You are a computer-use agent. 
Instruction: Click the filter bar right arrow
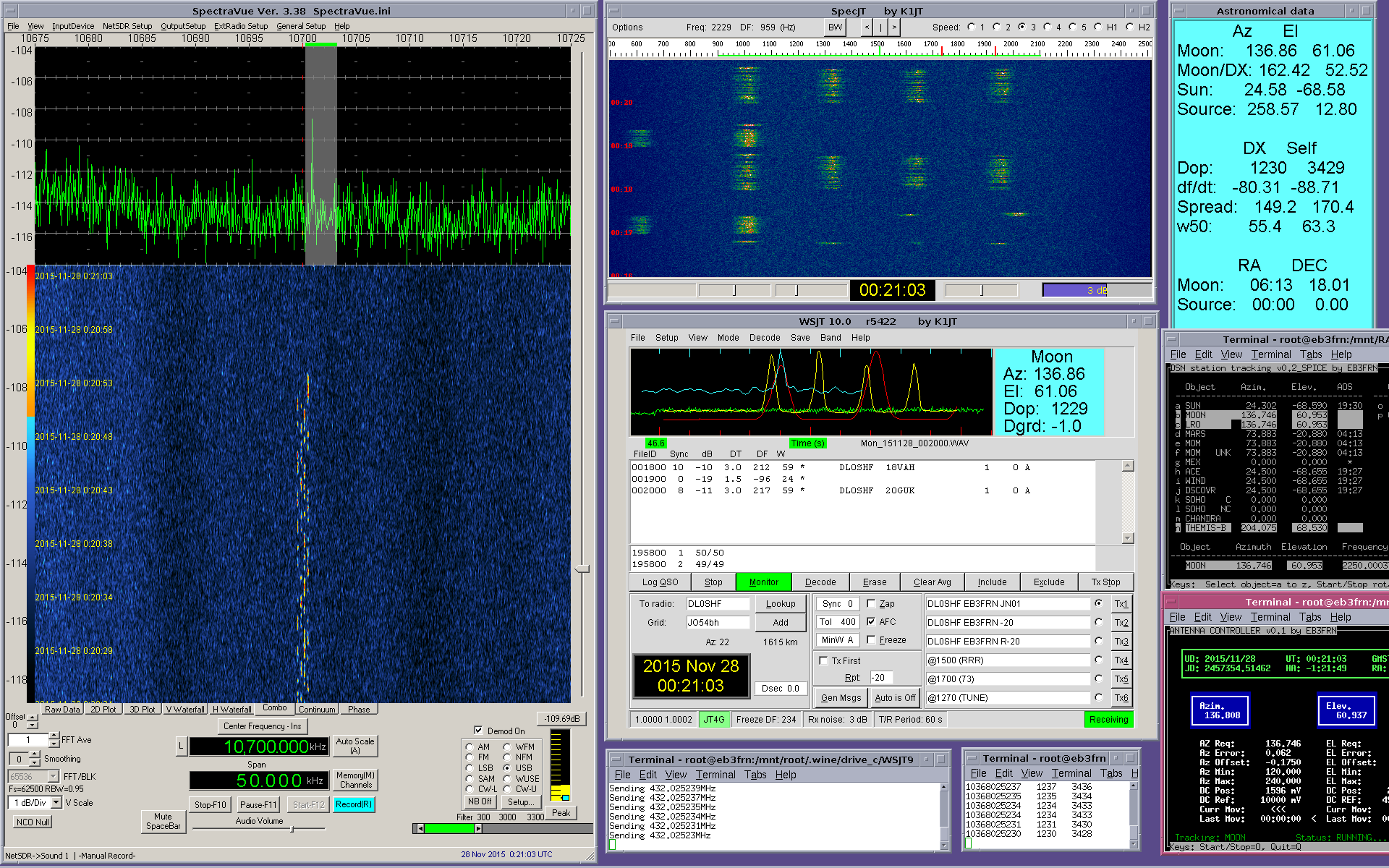(x=478, y=828)
